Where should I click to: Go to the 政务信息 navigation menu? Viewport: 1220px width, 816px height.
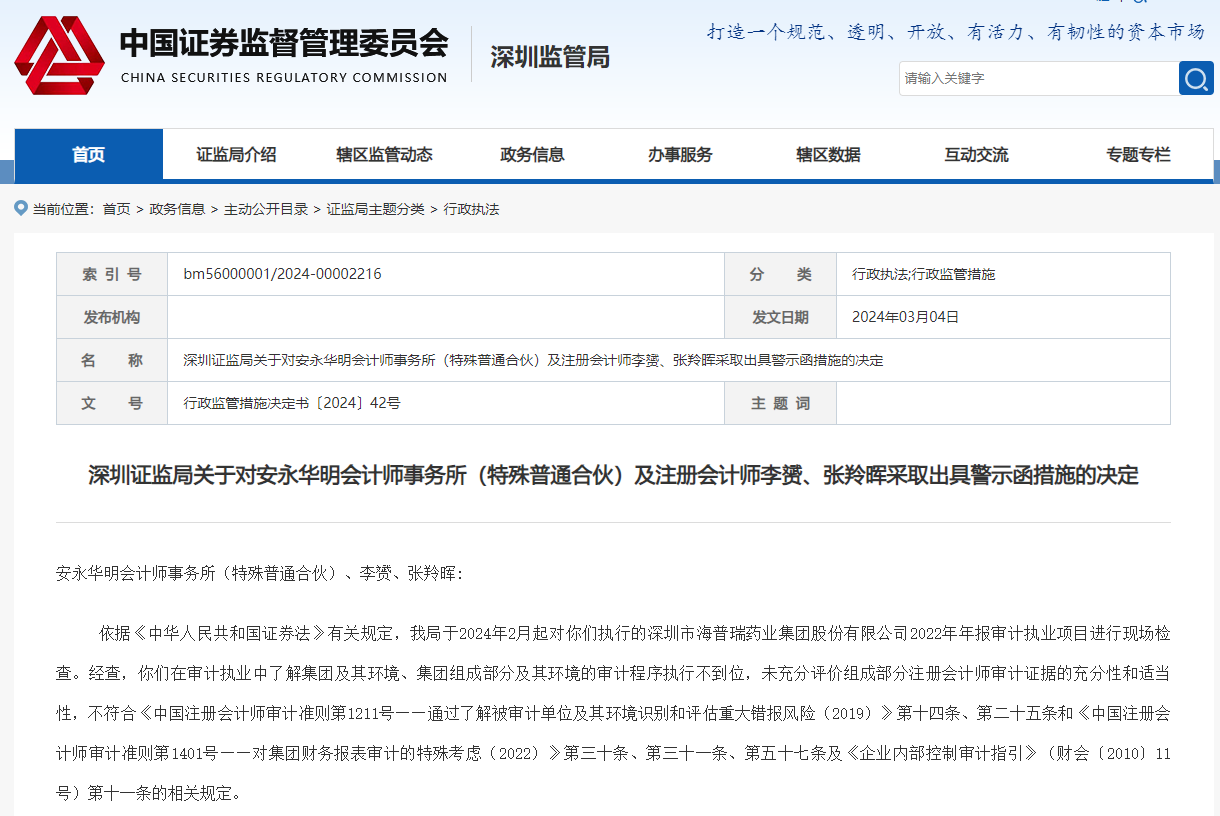532,154
